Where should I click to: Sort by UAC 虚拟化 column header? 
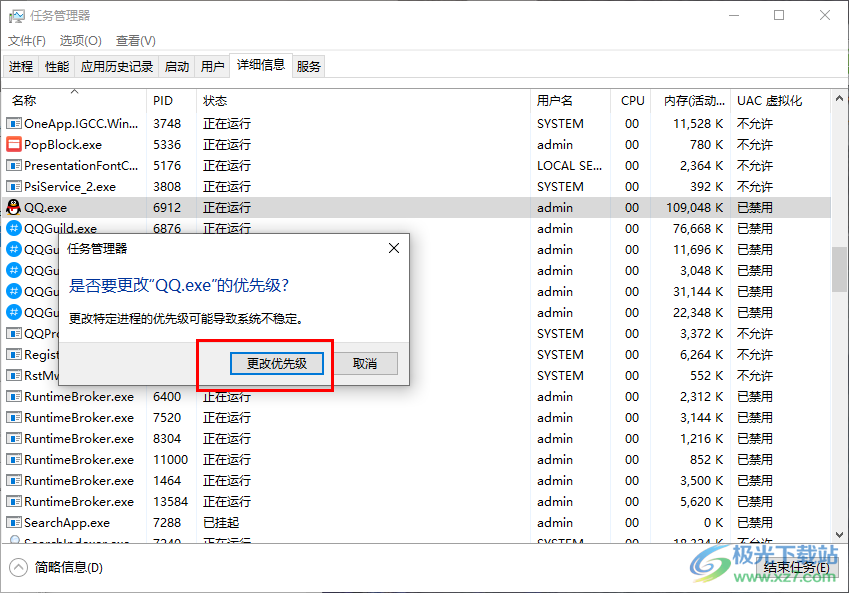(780, 101)
